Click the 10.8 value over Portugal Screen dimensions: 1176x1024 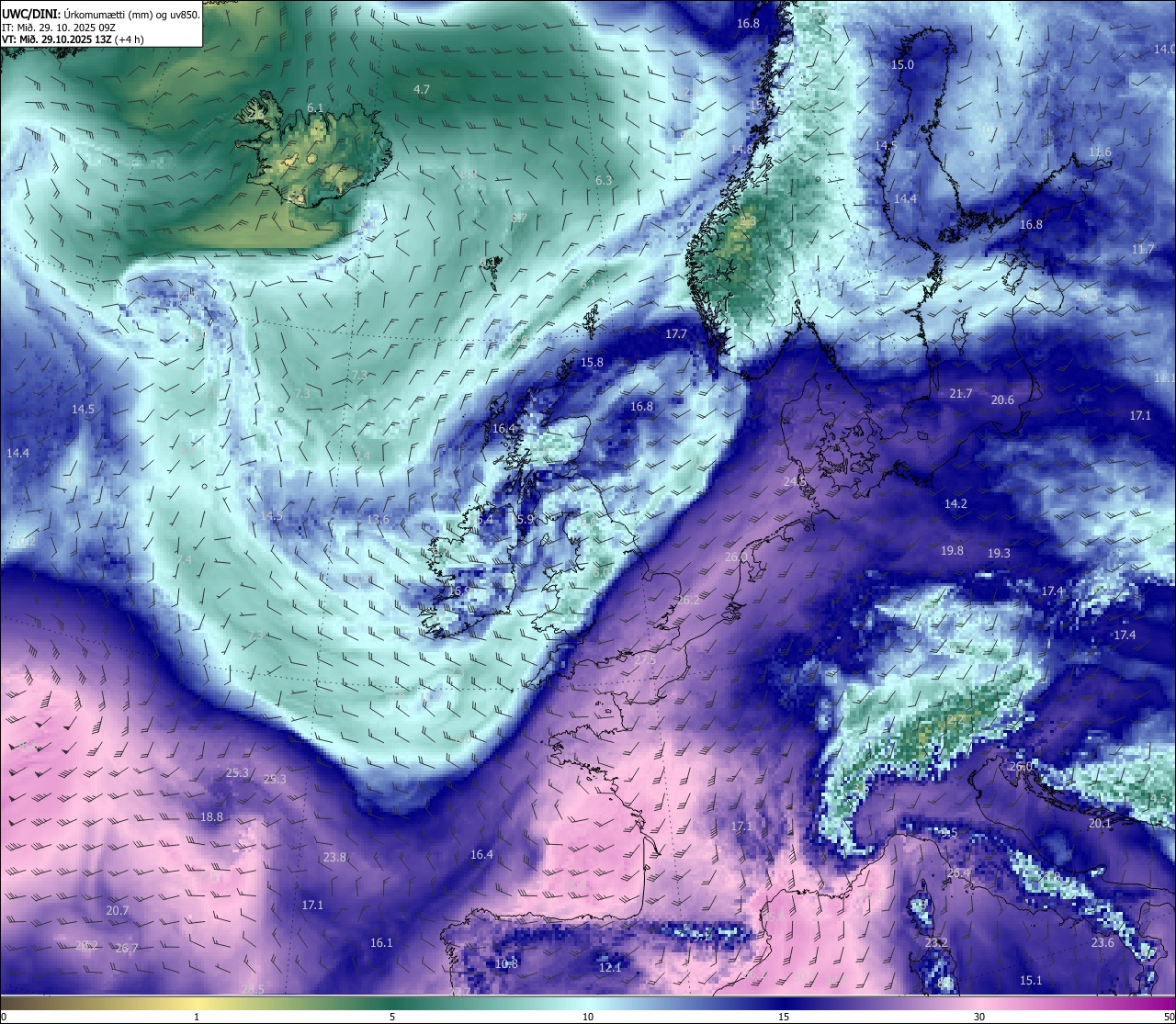[x=506, y=964]
